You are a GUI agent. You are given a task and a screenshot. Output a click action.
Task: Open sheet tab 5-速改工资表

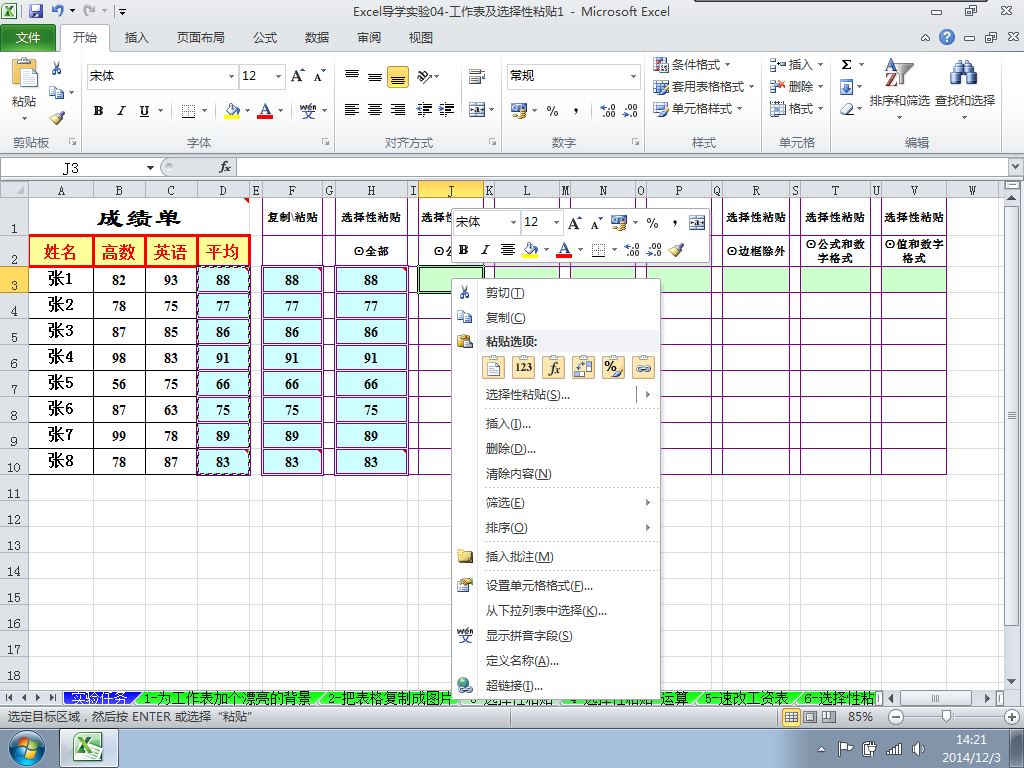746,698
